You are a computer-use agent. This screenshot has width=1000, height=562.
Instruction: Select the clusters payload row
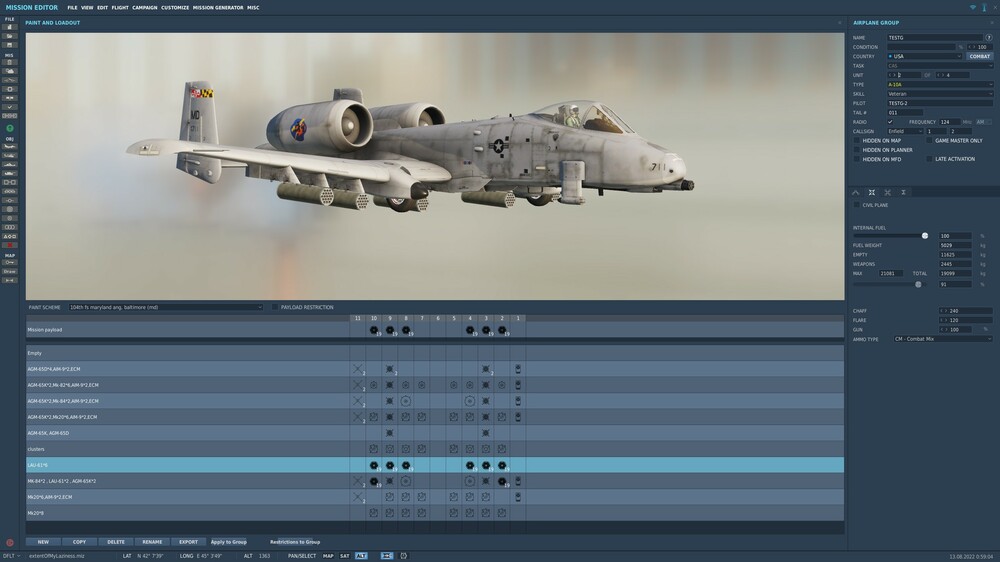[x=435, y=449]
